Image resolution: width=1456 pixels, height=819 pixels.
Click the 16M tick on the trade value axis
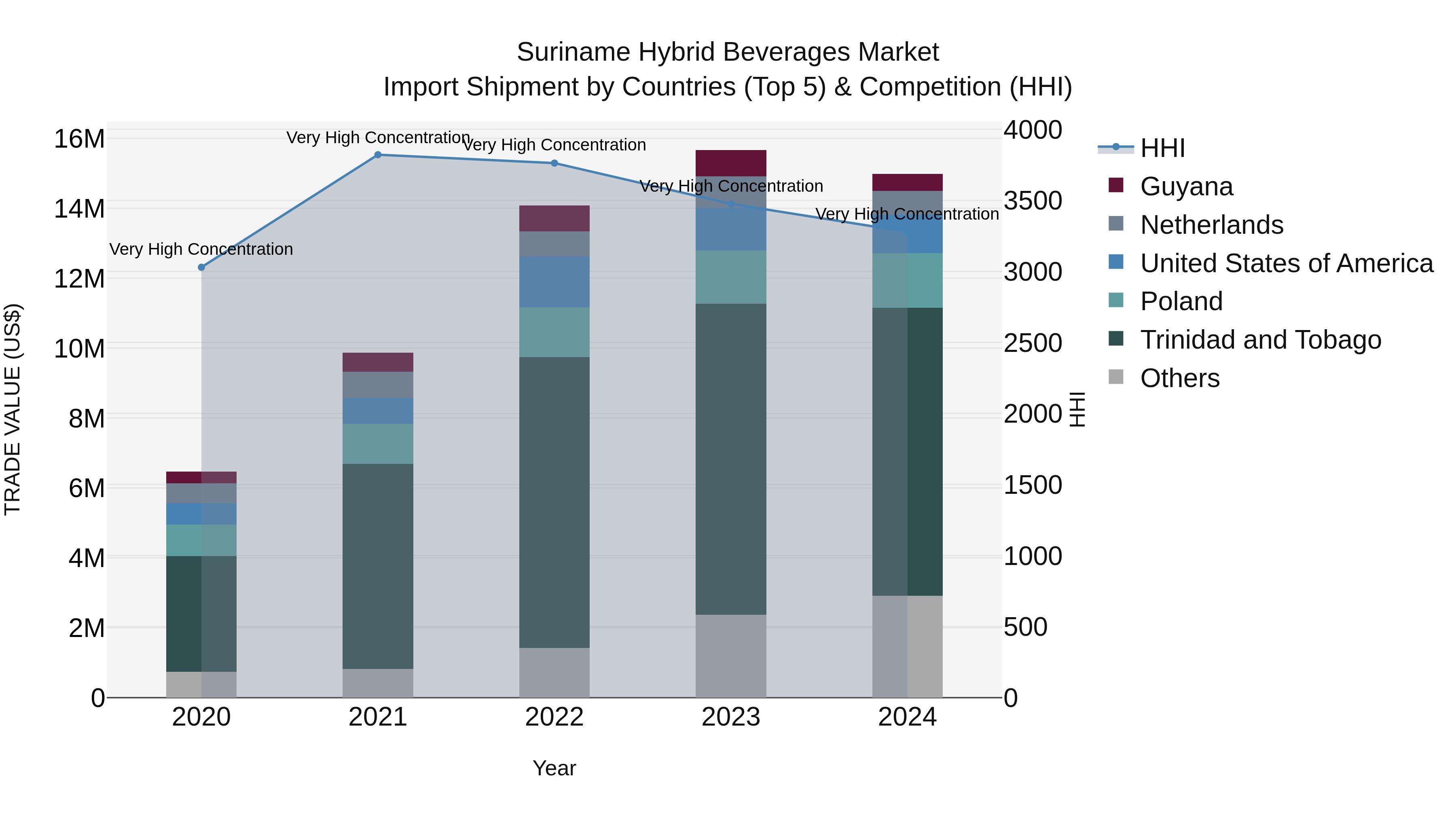(x=79, y=139)
